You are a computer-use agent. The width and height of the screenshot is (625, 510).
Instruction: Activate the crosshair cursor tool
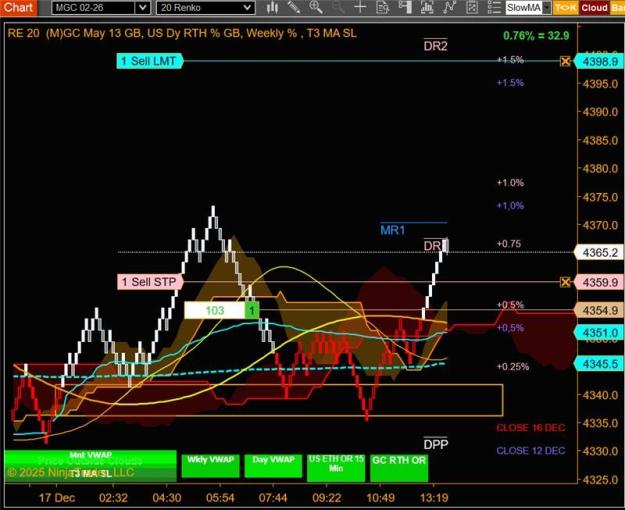[360, 7]
